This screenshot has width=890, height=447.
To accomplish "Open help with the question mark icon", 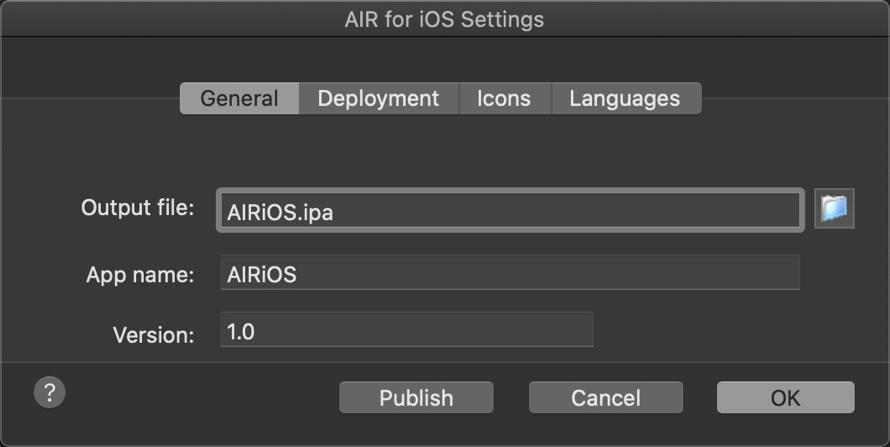I will 49,392.
